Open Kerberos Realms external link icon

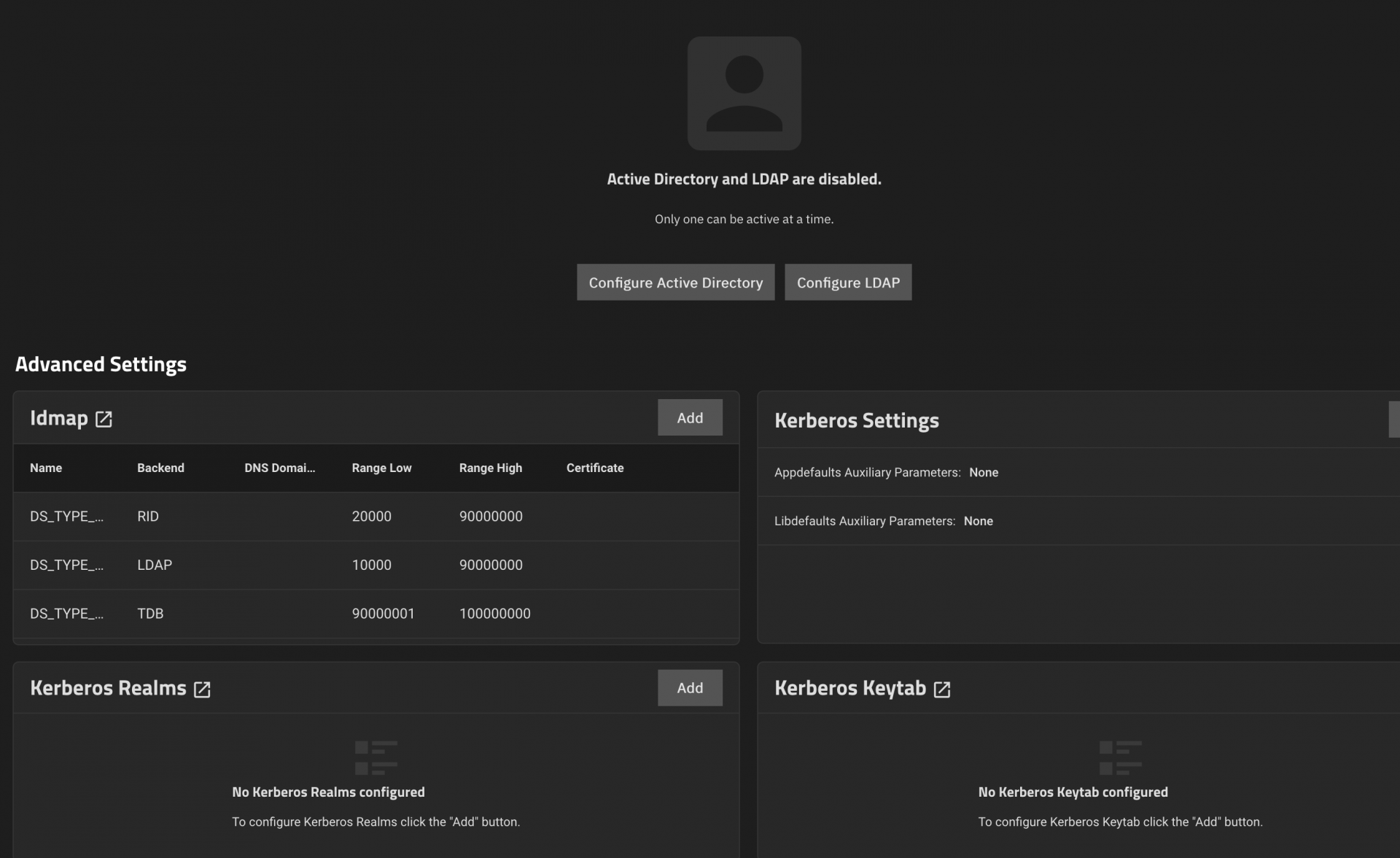coord(202,689)
